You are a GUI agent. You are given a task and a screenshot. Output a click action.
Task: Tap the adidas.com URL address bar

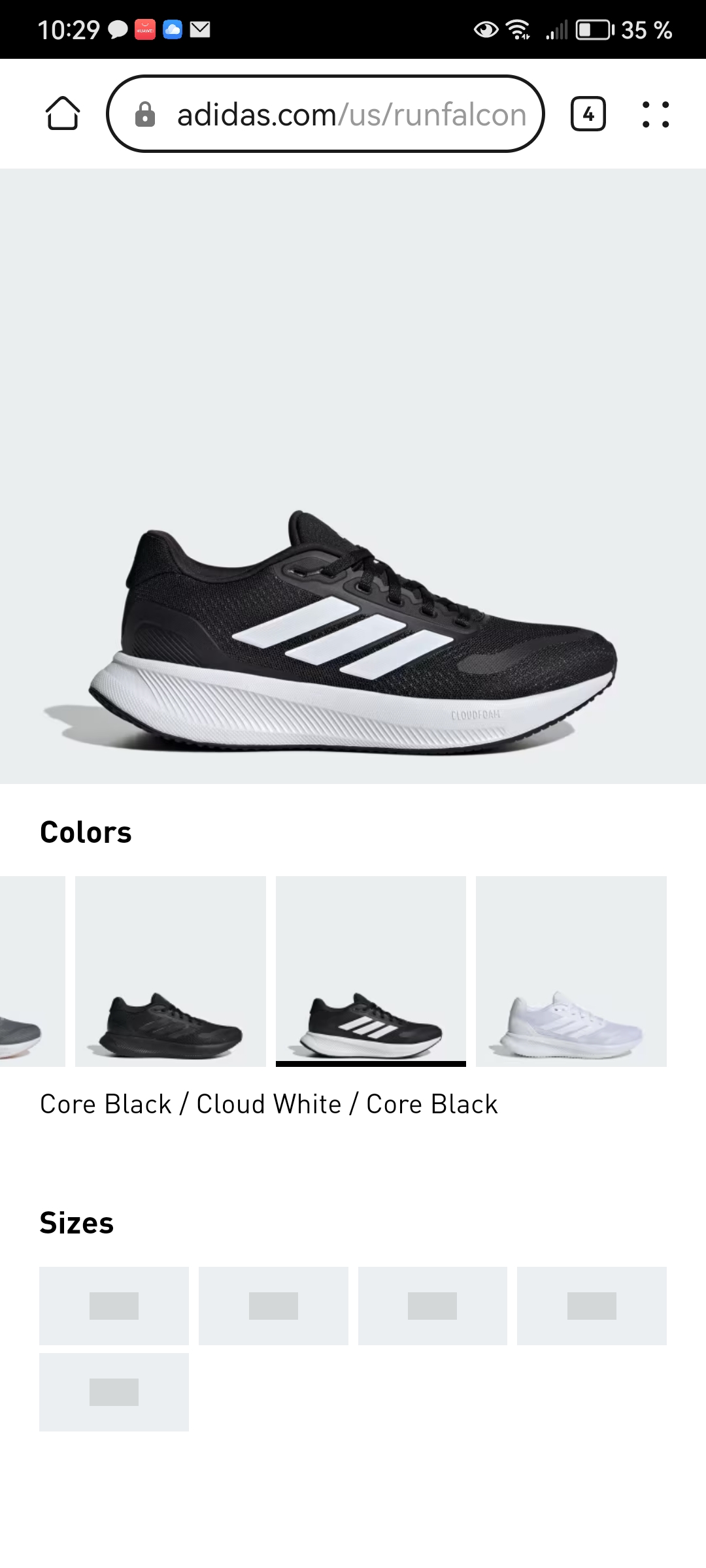[326, 114]
